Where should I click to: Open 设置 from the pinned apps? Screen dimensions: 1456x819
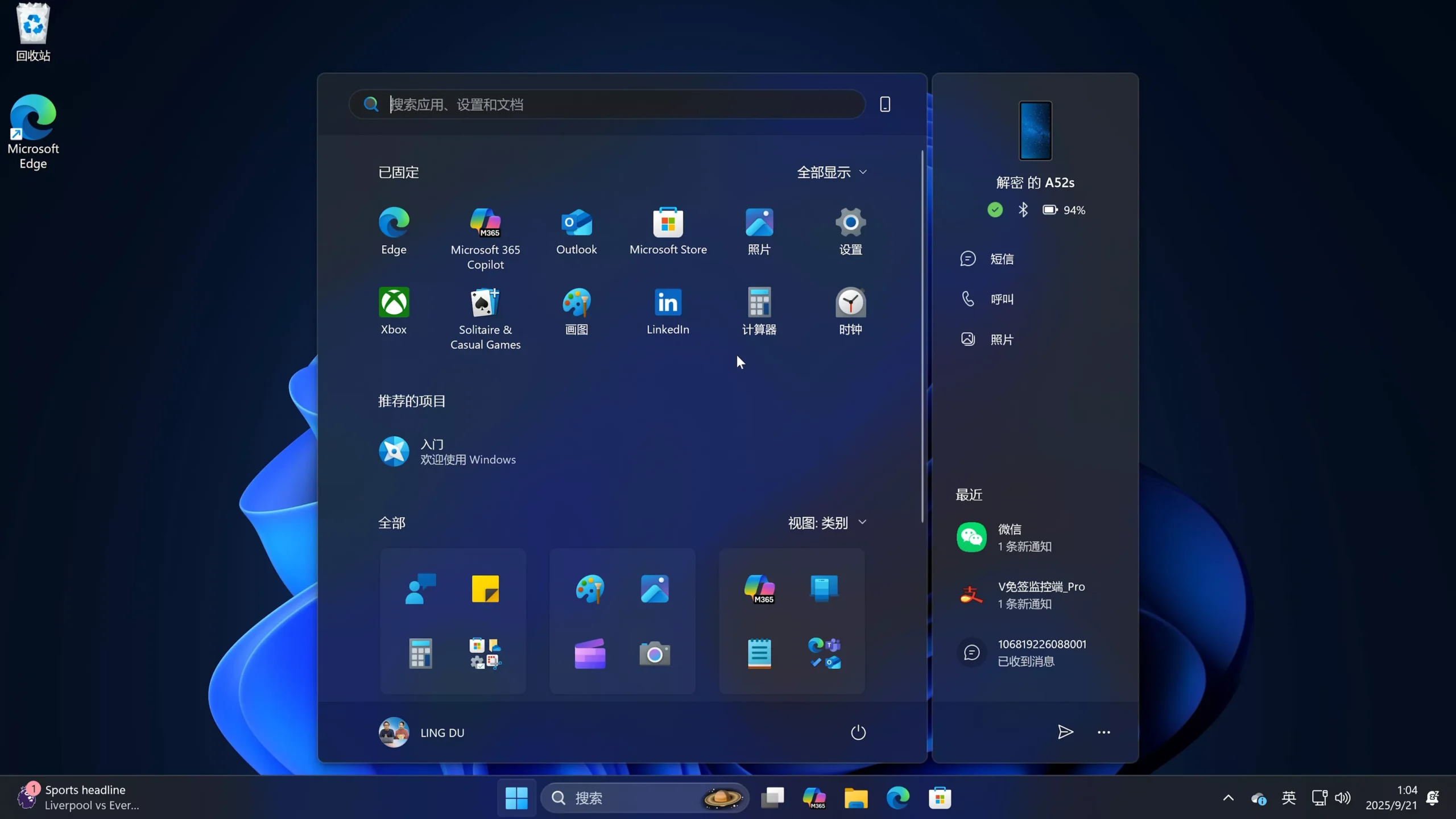point(850,230)
